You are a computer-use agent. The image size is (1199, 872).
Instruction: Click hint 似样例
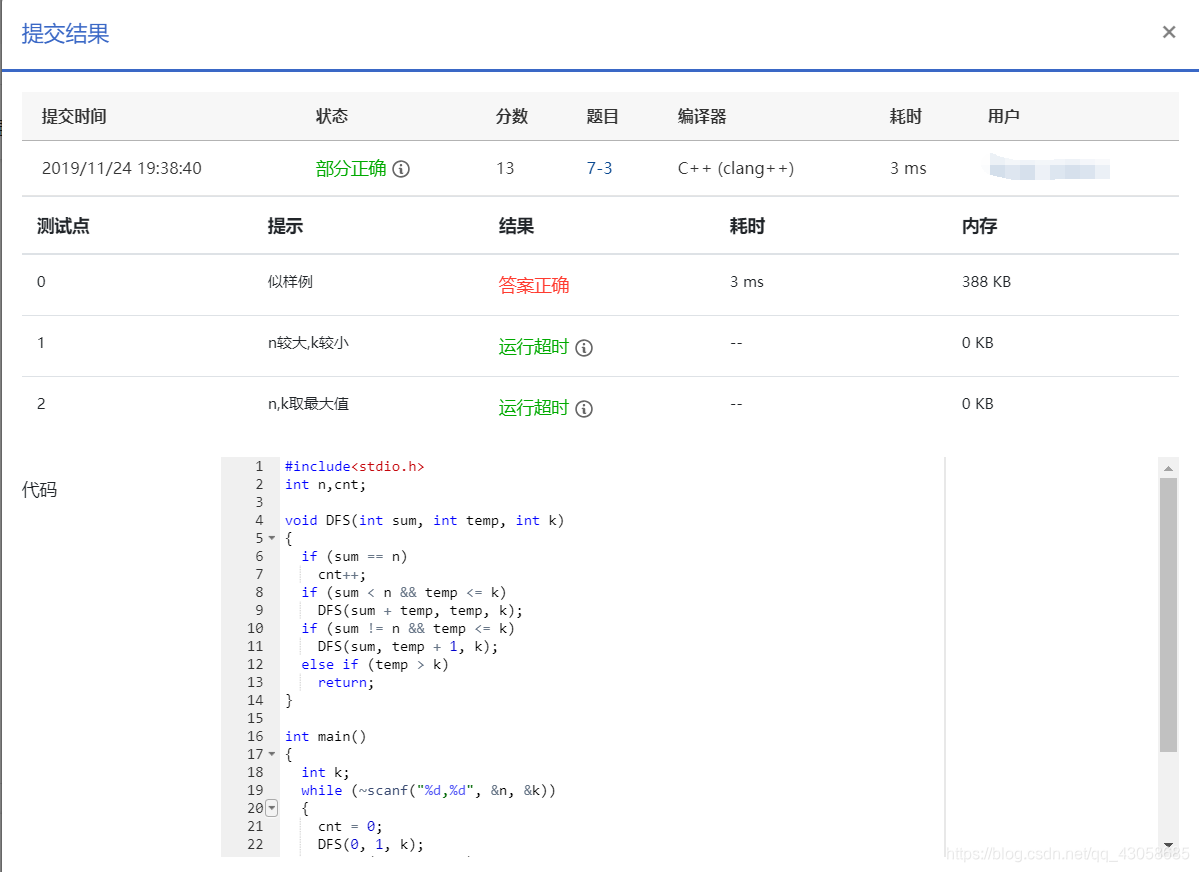pyautogui.click(x=290, y=281)
